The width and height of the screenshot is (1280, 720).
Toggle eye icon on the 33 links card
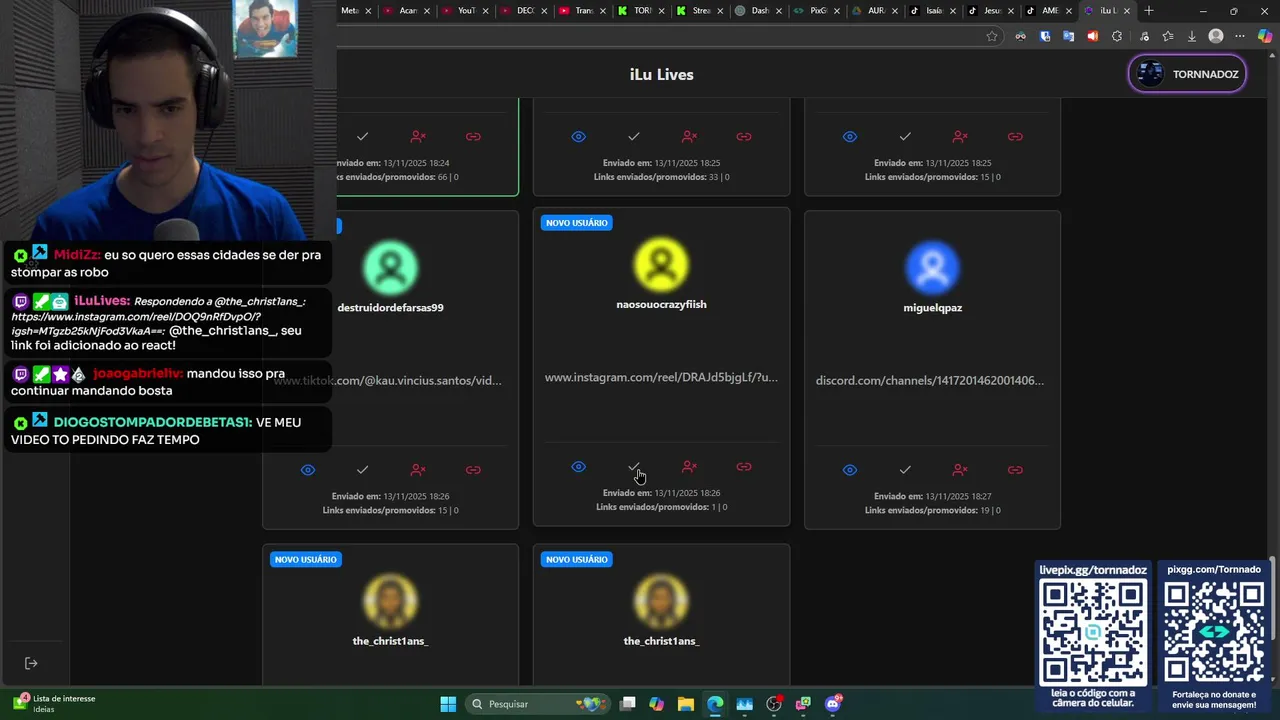pyautogui.click(x=579, y=136)
